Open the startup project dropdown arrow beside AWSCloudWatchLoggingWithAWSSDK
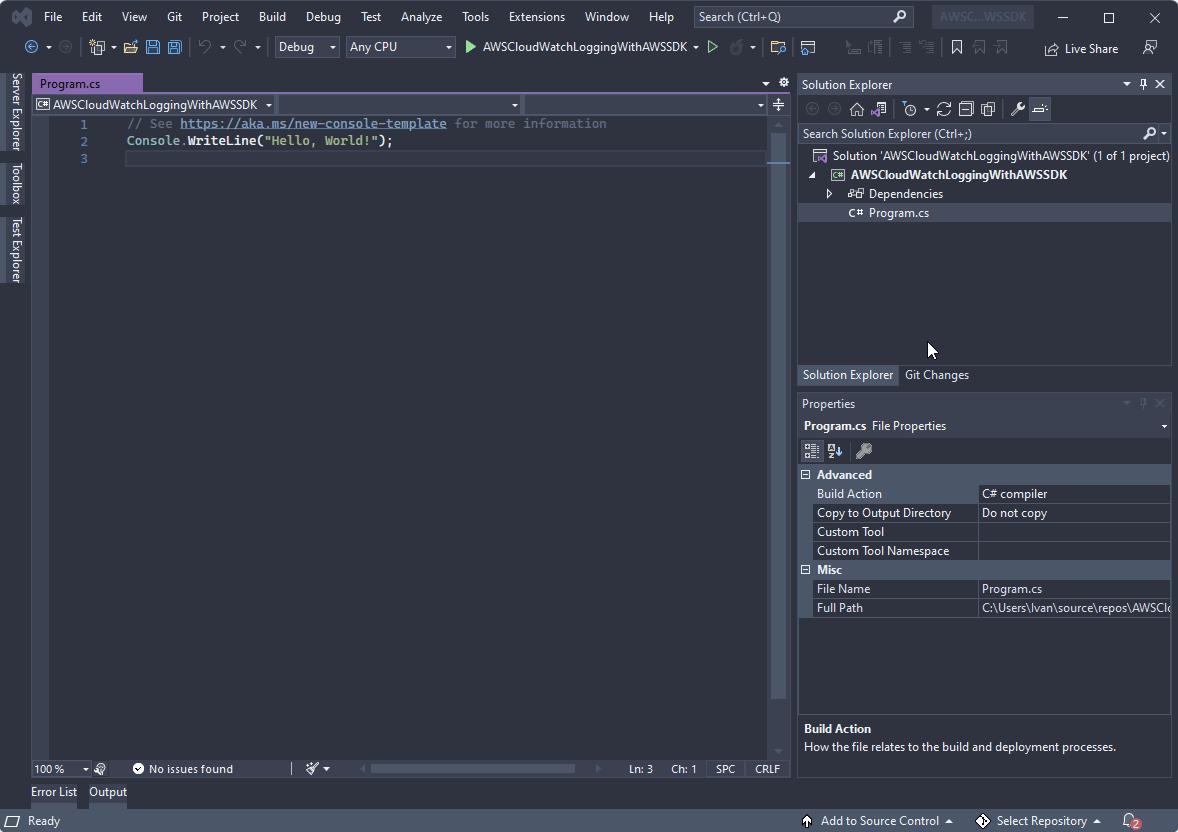1178x832 pixels. pos(696,47)
